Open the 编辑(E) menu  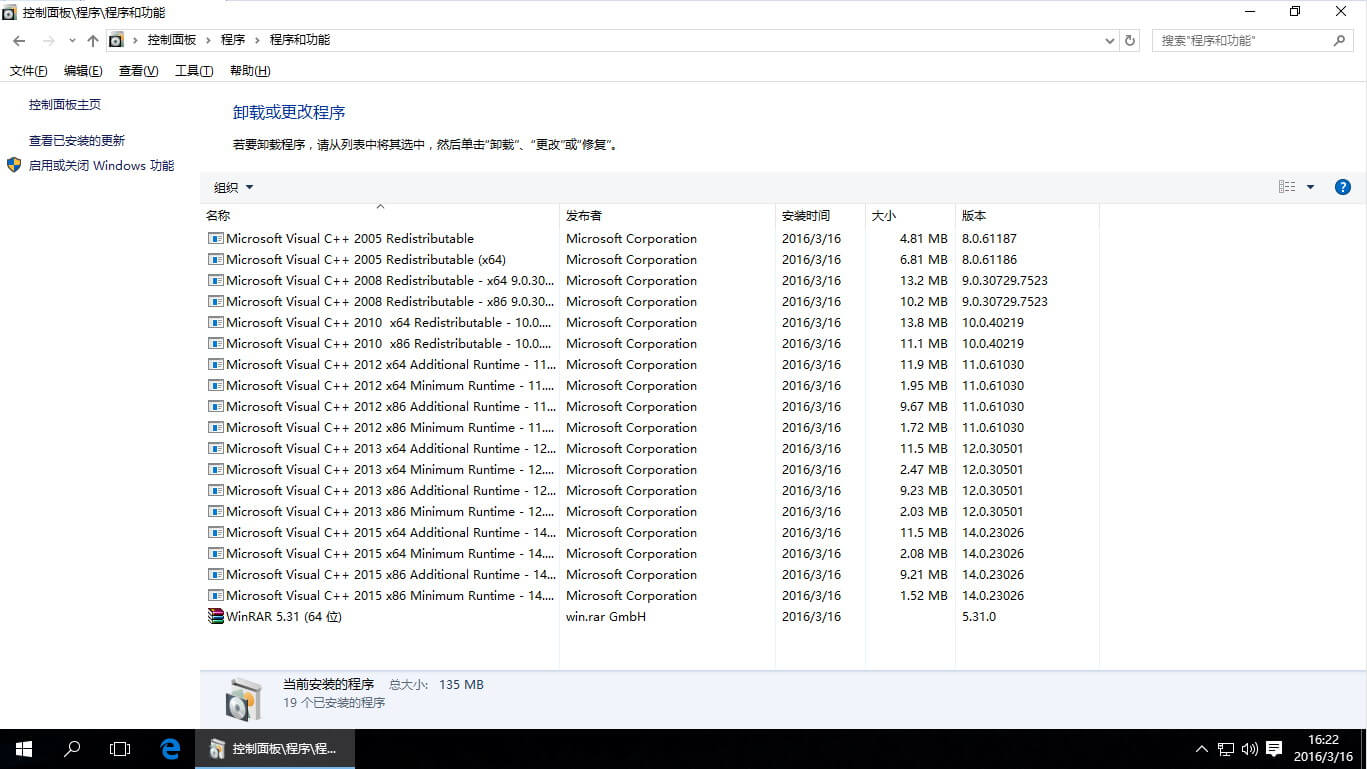point(83,71)
